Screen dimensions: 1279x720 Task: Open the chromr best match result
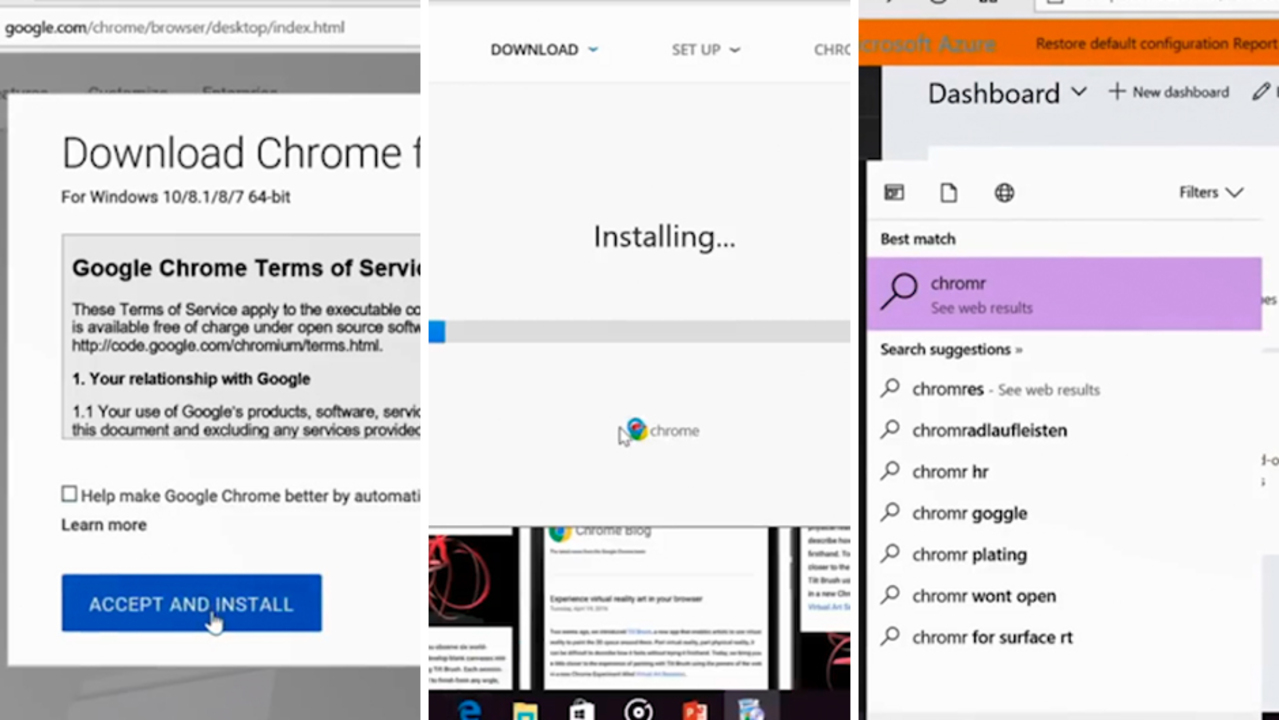(x=1063, y=294)
